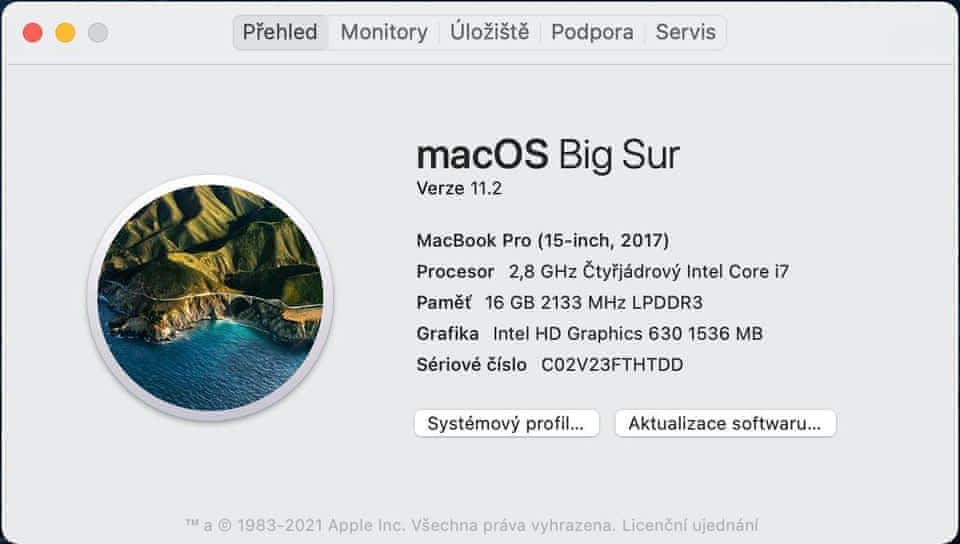This screenshot has width=960, height=544.
Task: Click the Systémový profil button
Action: tap(506, 423)
